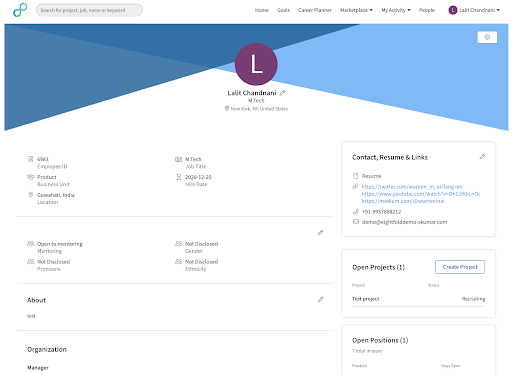Open Lalit Chandnani account dropdown
Screen dimensions: 512x375
(474, 10)
